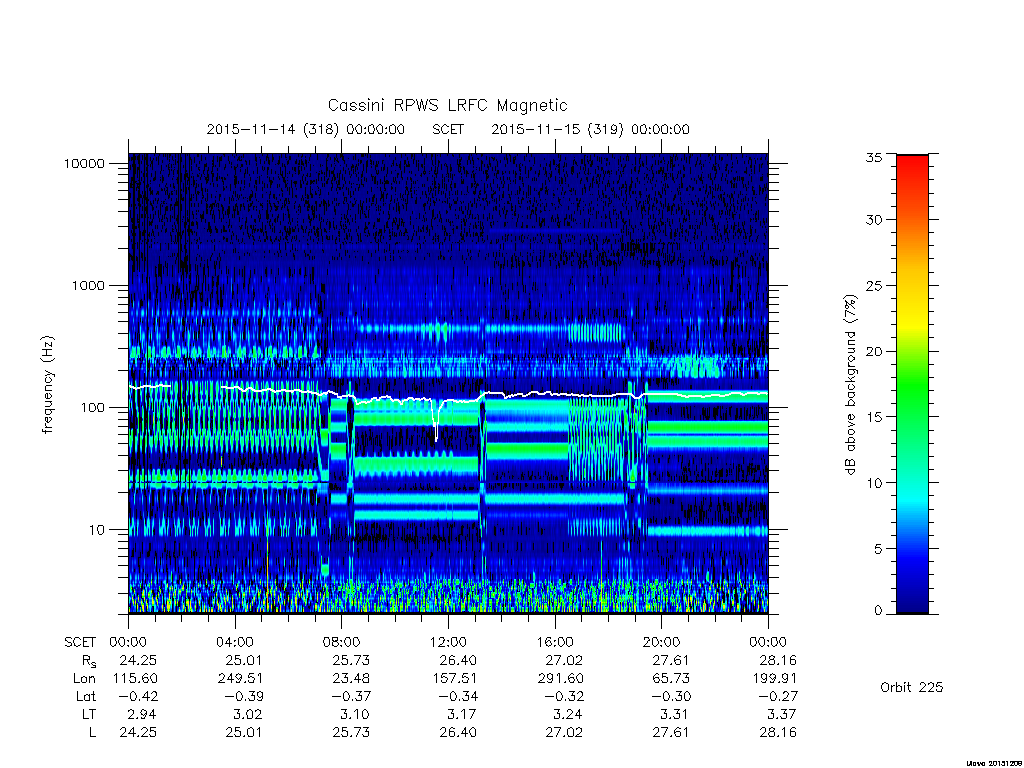Click the colorbar '0' tick label
Image resolution: width=1024 pixels, height=768 pixels.
tap(878, 611)
